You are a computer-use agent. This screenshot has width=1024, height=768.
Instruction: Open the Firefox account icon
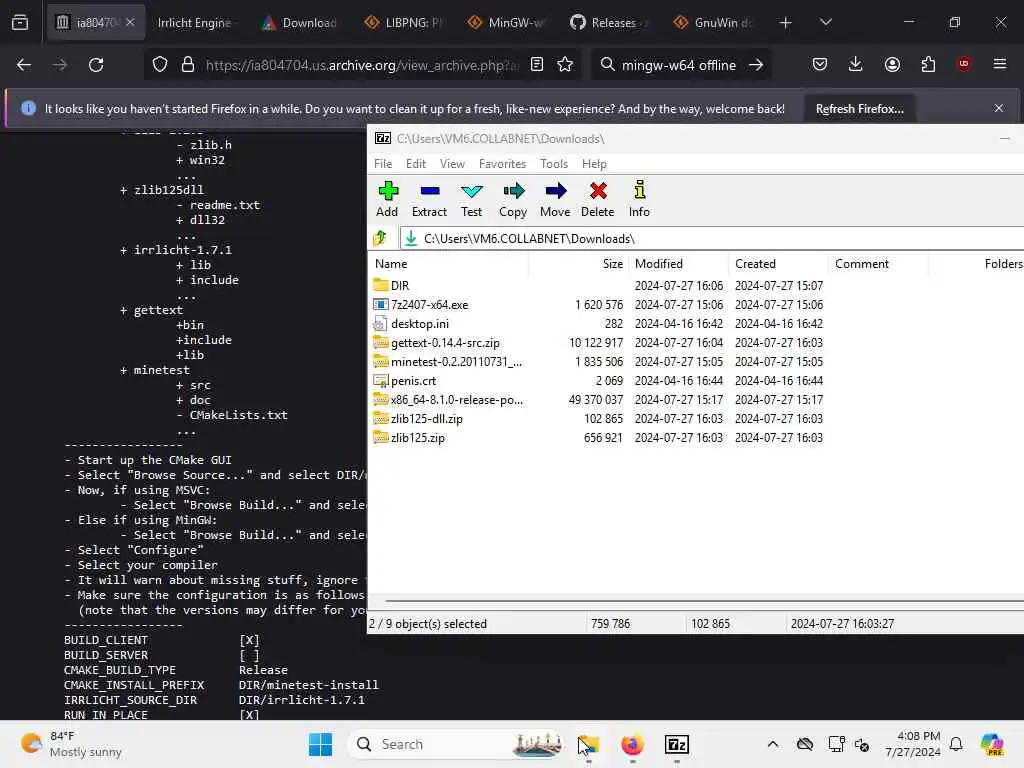click(892, 64)
